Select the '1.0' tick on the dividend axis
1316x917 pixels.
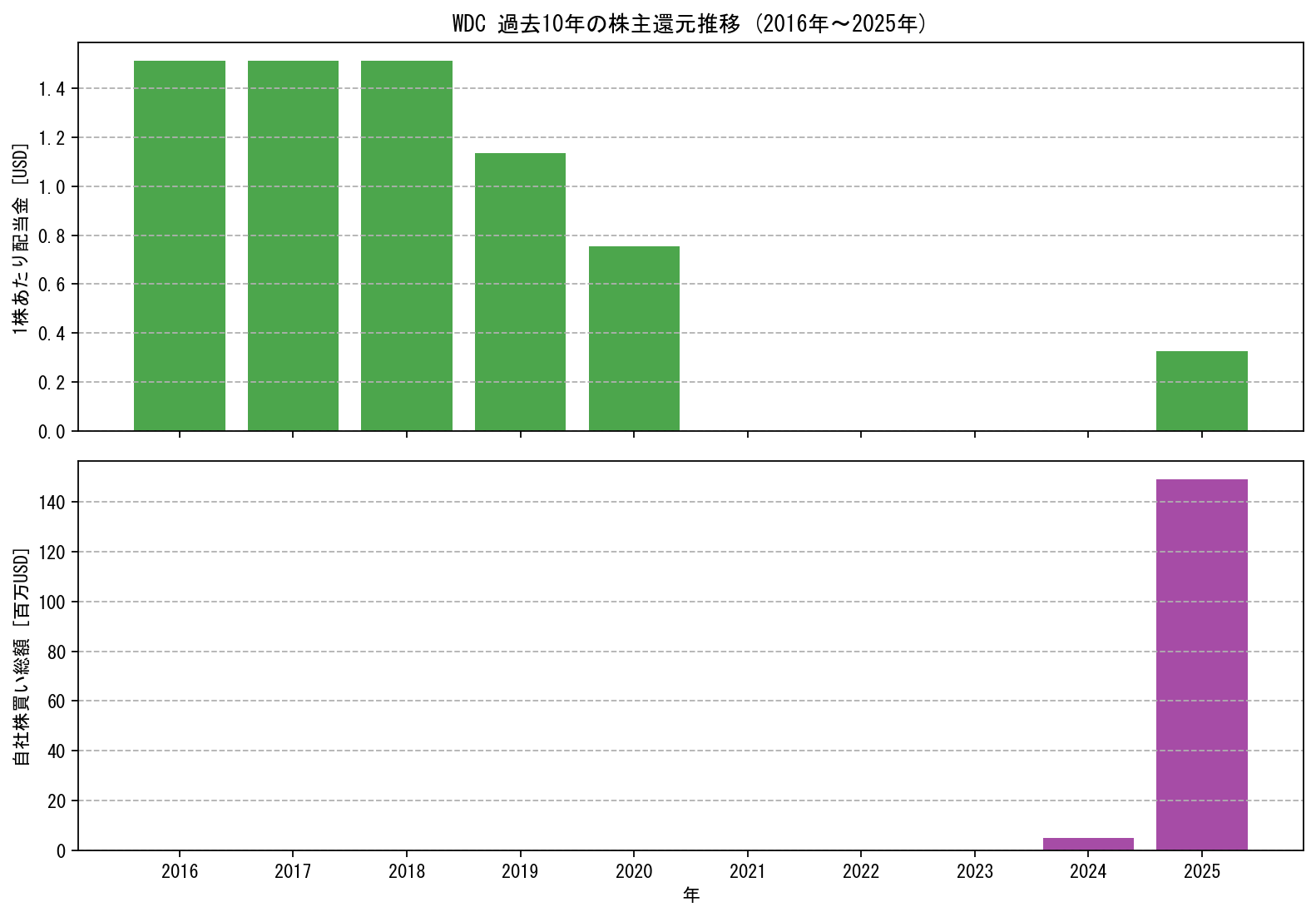click(x=52, y=187)
